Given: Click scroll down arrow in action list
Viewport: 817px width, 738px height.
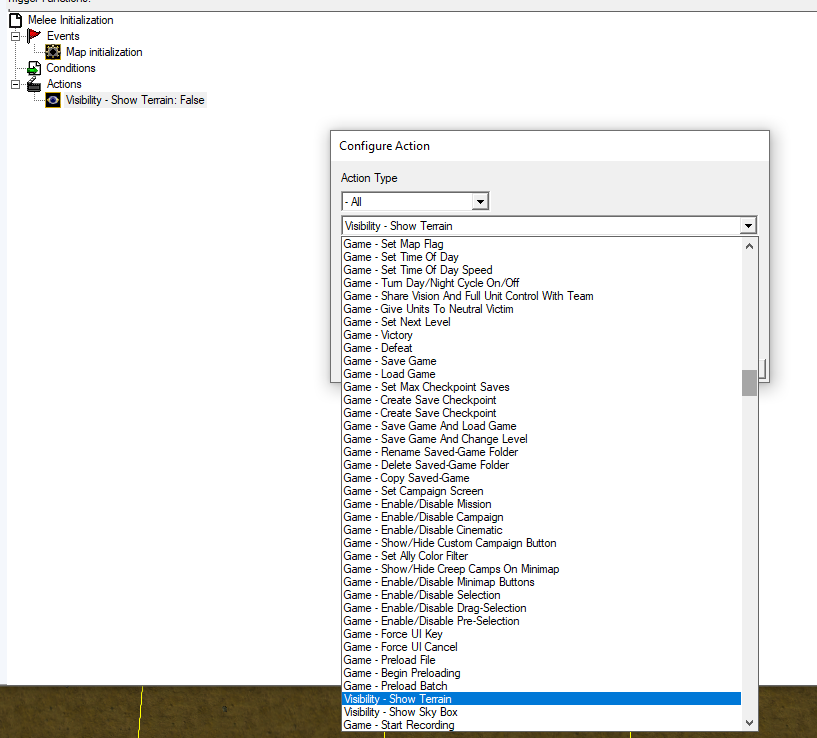Looking at the screenshot, I should (x=749, y=723).
